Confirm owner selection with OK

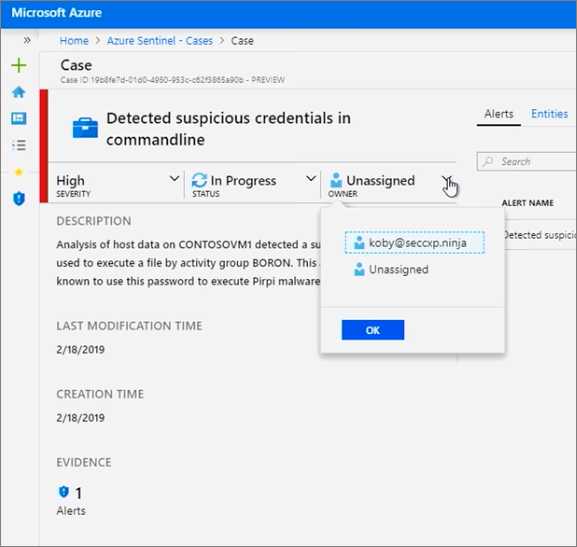click(x=373, y=330)
